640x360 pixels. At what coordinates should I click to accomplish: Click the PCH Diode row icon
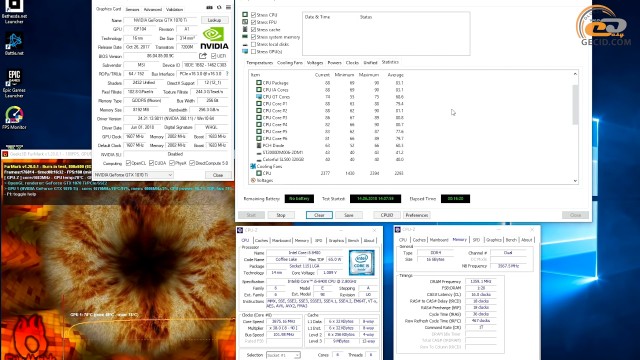click(x=259, y=145)
